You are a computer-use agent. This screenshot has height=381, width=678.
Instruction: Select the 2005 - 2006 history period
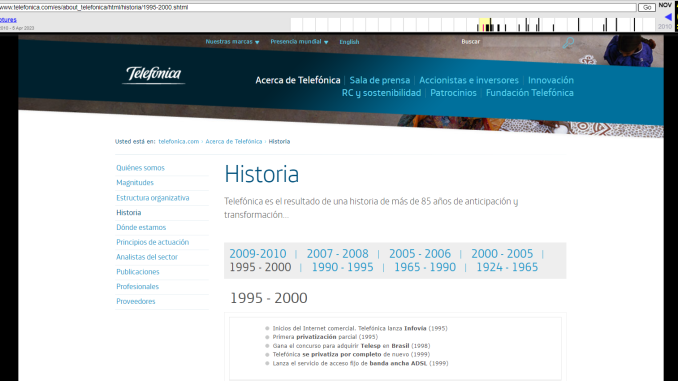[420, 254]
